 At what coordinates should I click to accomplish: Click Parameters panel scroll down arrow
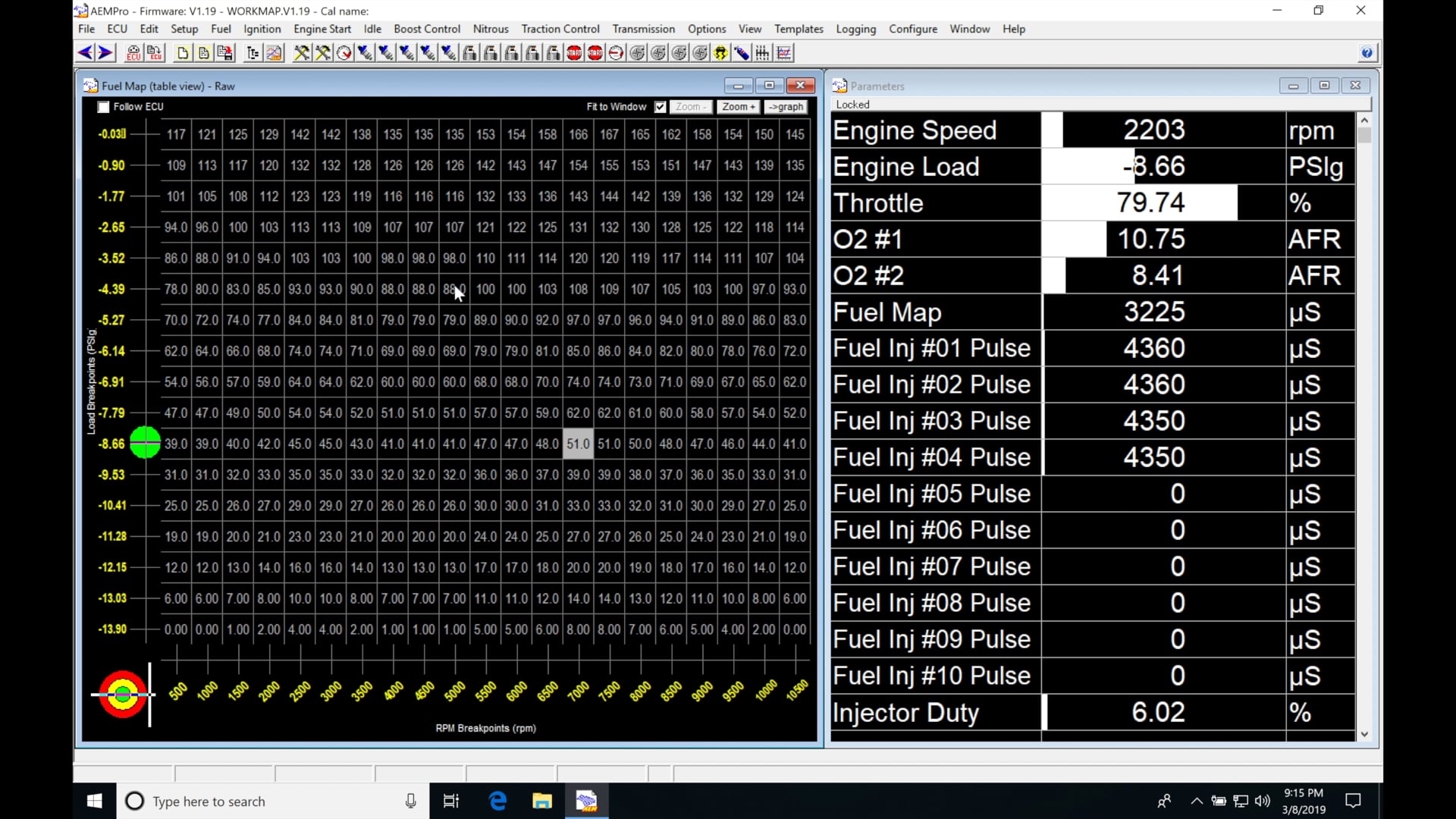[x=1365, y=734]
